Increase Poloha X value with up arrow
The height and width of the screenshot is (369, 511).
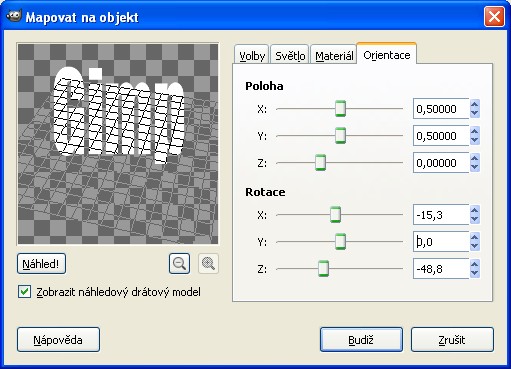coord(475,104)
